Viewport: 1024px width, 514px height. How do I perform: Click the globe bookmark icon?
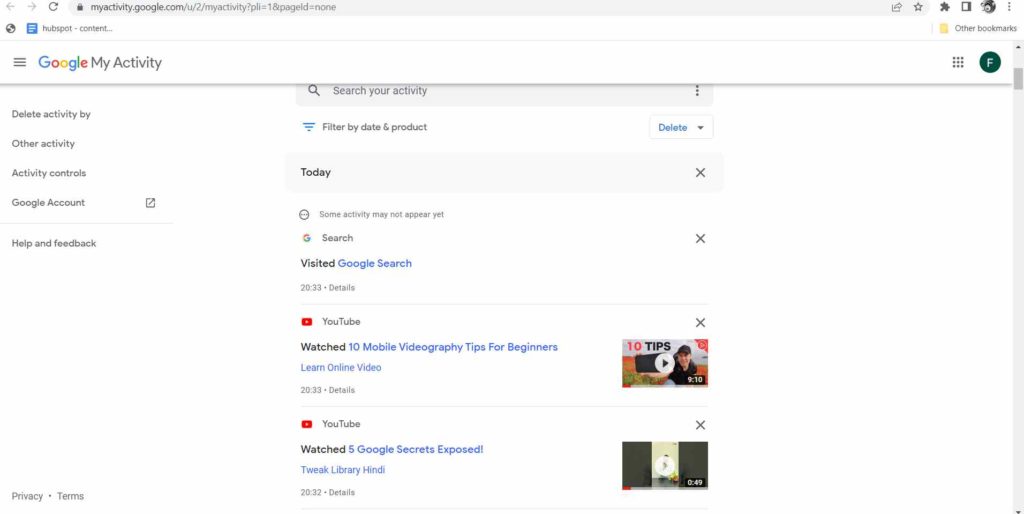coord(10,28)
